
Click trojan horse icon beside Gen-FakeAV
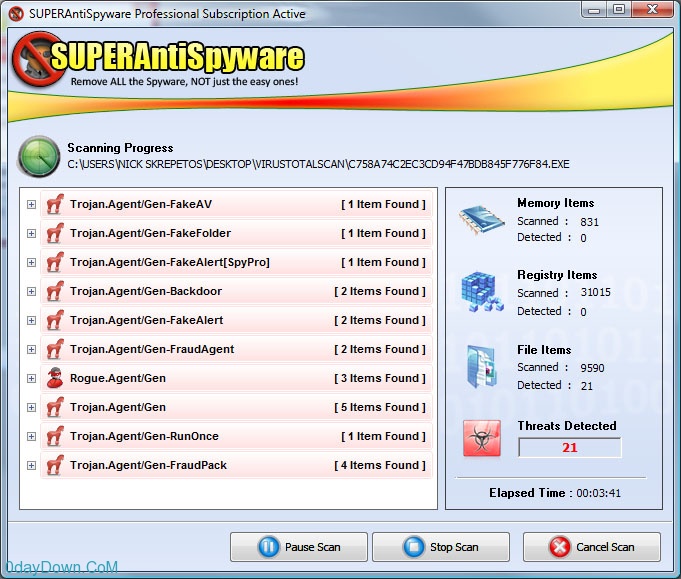point(55,204)
